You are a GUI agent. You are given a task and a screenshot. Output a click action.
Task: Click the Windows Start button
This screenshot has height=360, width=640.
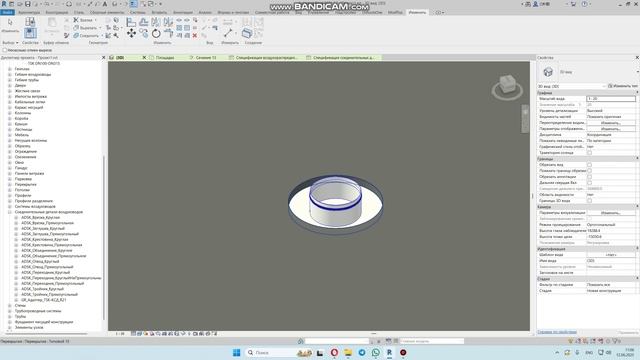point(236,352)
